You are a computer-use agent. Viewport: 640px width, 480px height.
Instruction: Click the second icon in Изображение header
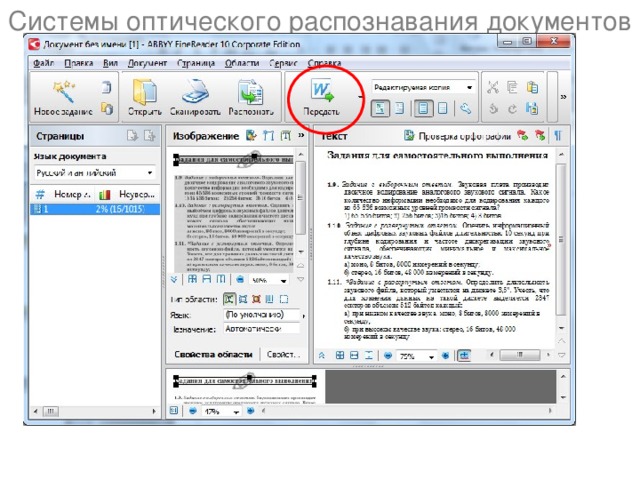[x=269, y=136]
